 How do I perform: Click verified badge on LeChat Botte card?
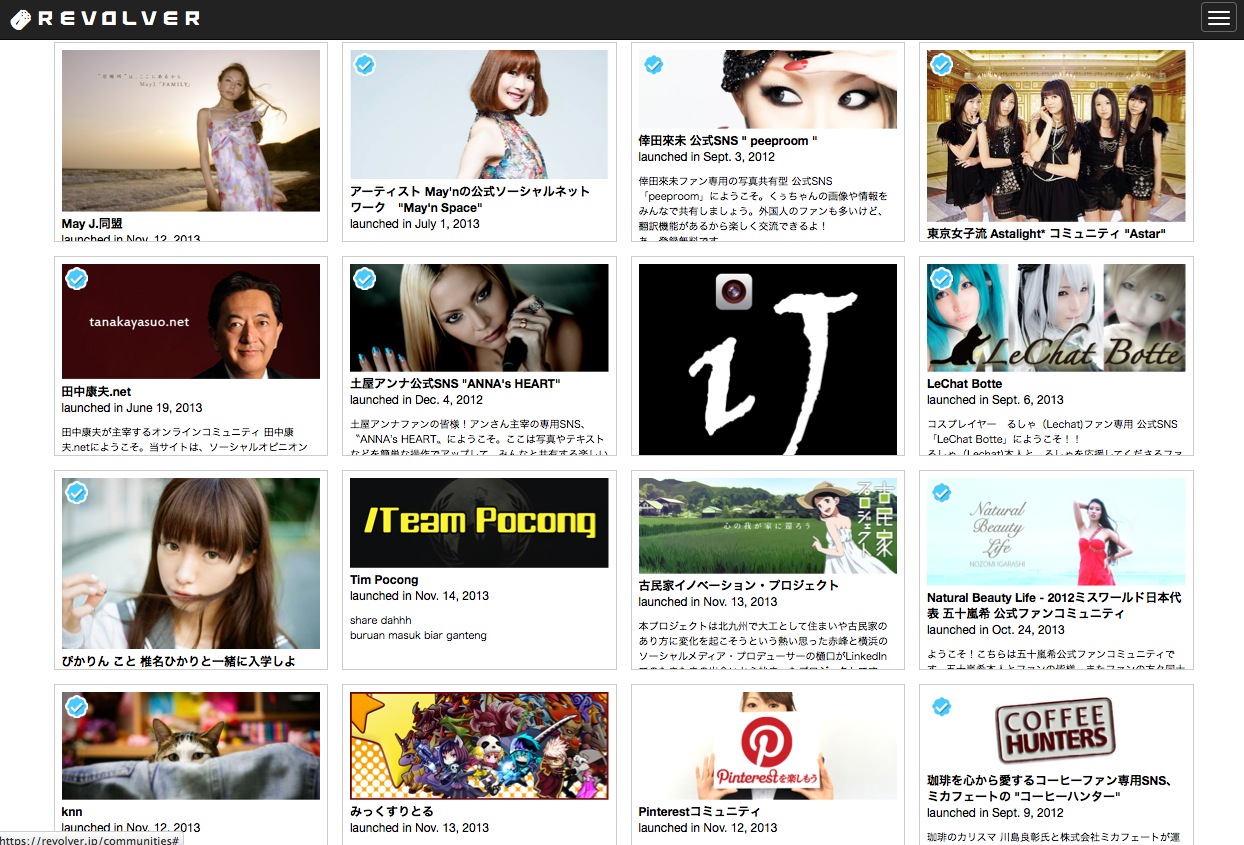(x=941, y=278)
